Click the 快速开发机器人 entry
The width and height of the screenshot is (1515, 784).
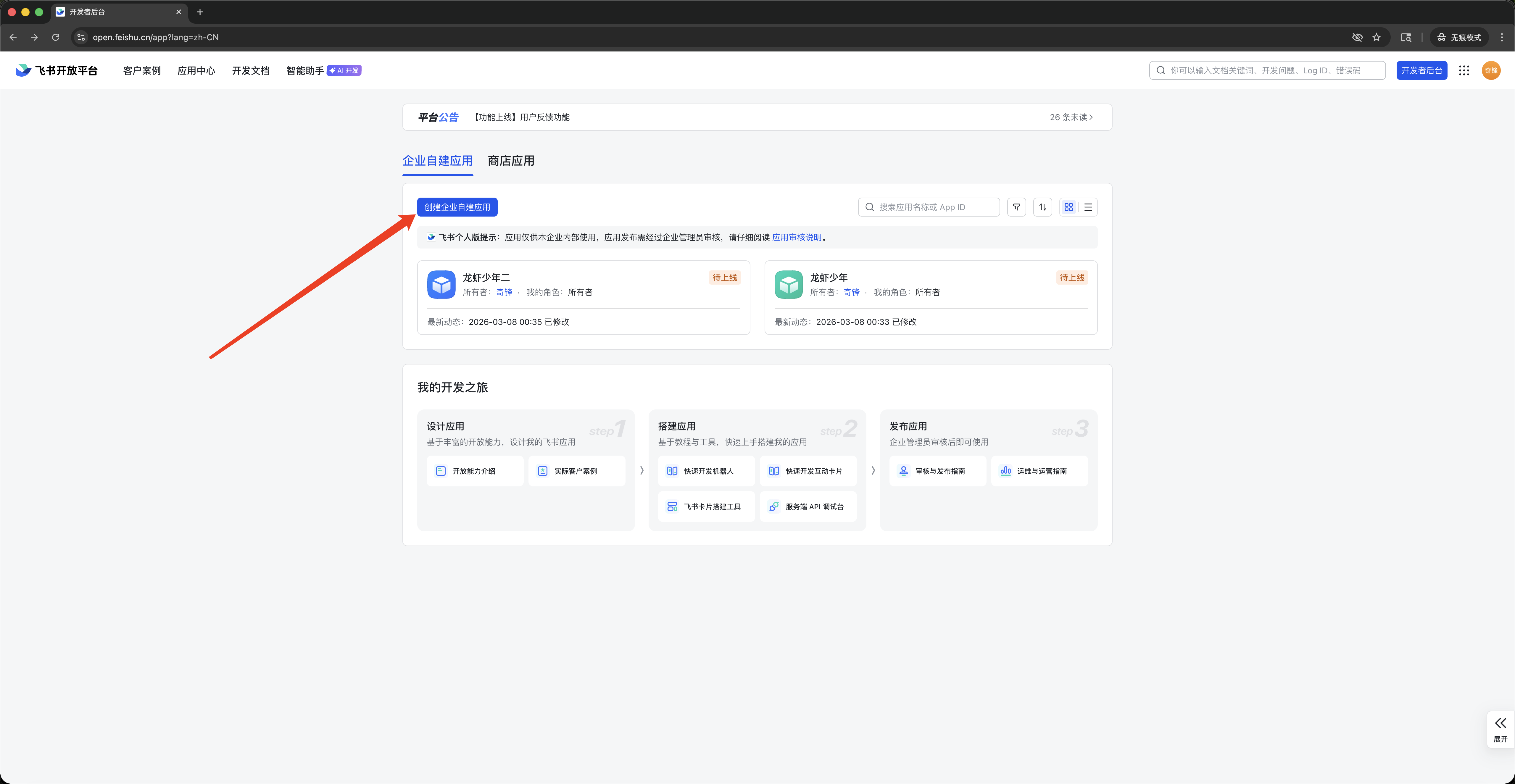[x=706, y=470]
